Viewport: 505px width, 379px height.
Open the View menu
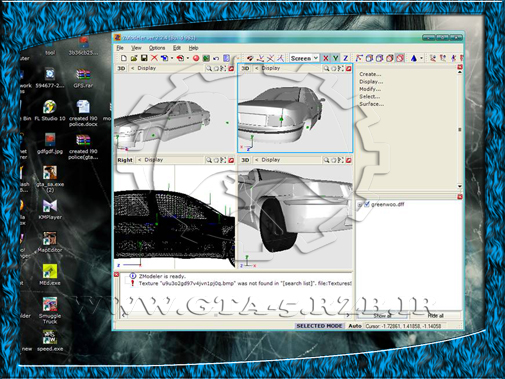tap(136, 48)
